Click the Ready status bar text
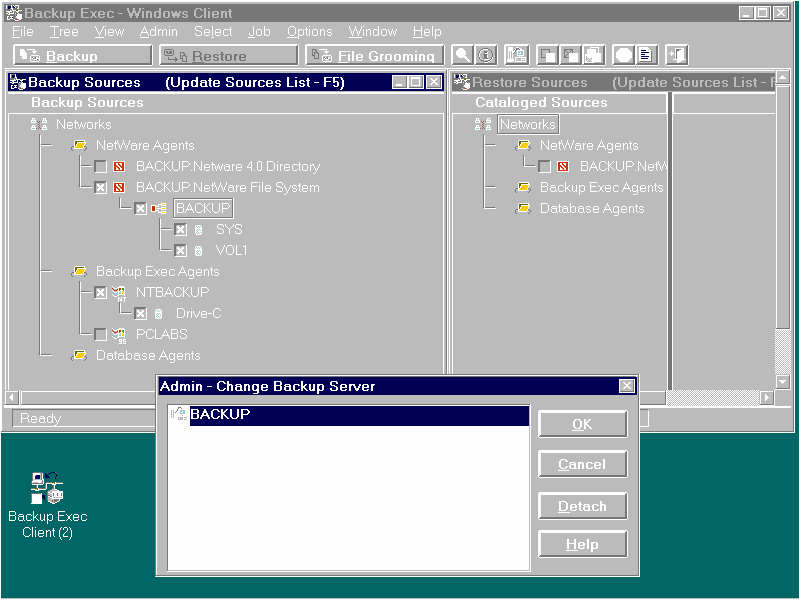 [41, 418]
